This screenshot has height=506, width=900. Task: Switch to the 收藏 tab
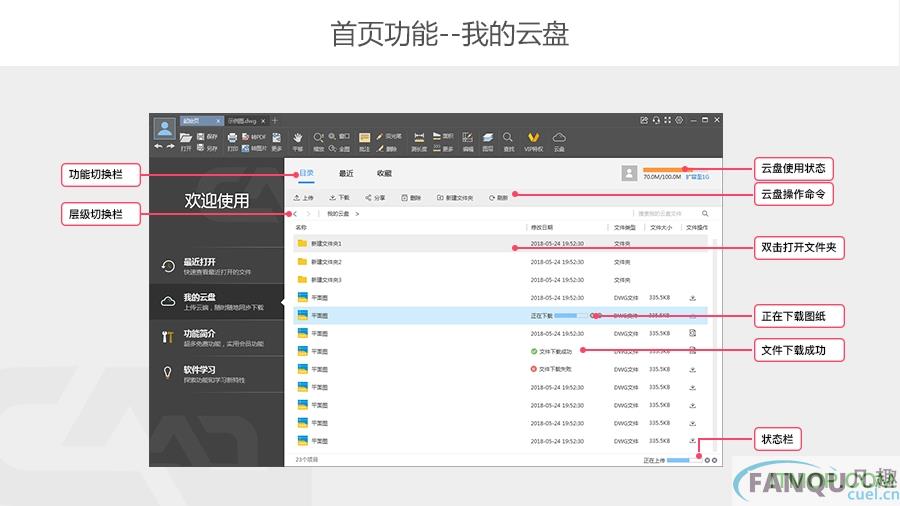pos(385,173)
